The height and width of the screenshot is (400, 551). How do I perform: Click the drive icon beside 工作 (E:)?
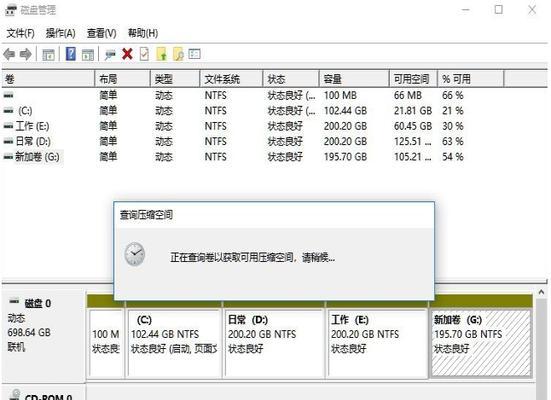8,126
